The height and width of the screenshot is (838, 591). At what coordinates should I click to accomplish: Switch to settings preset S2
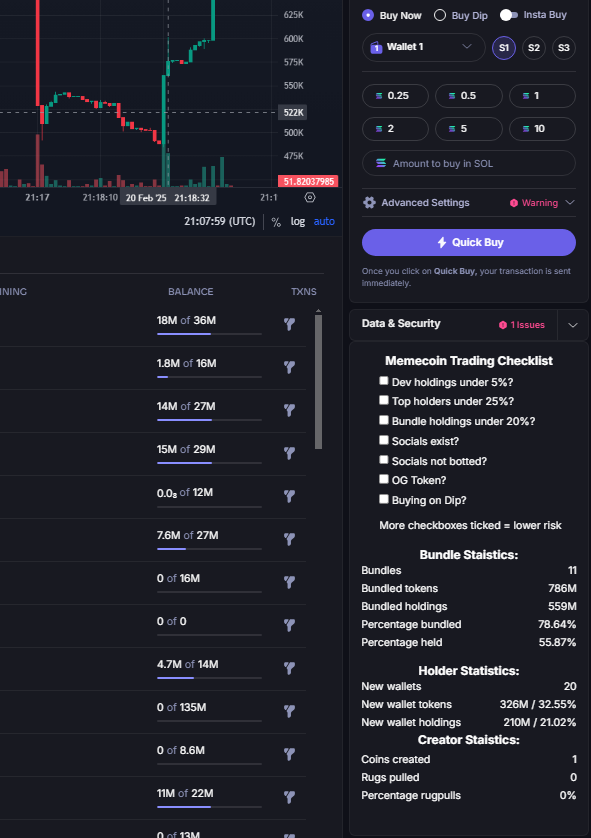pos(534,48)
